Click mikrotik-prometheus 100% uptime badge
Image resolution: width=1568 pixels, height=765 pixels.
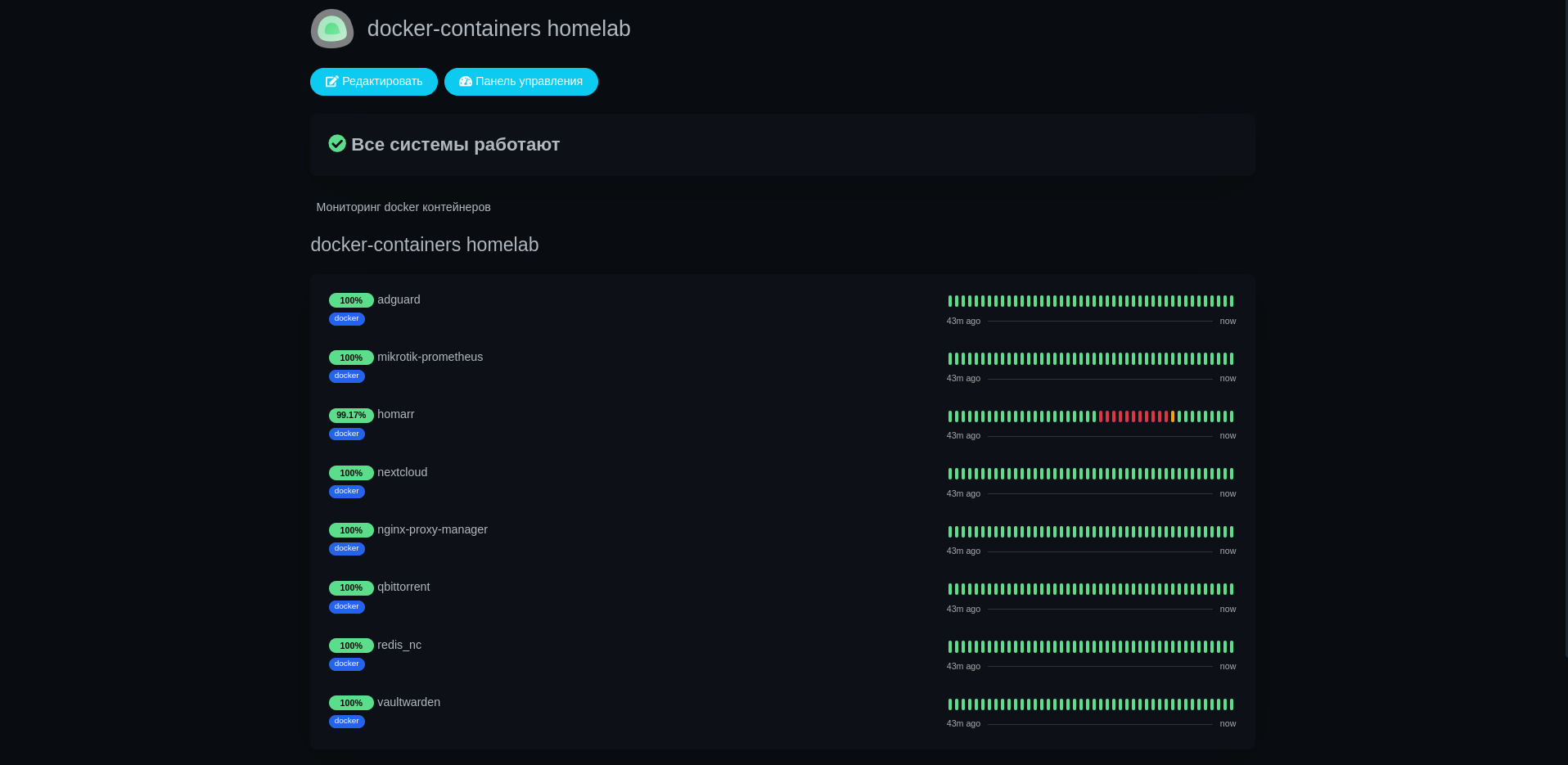click(351, 358)
